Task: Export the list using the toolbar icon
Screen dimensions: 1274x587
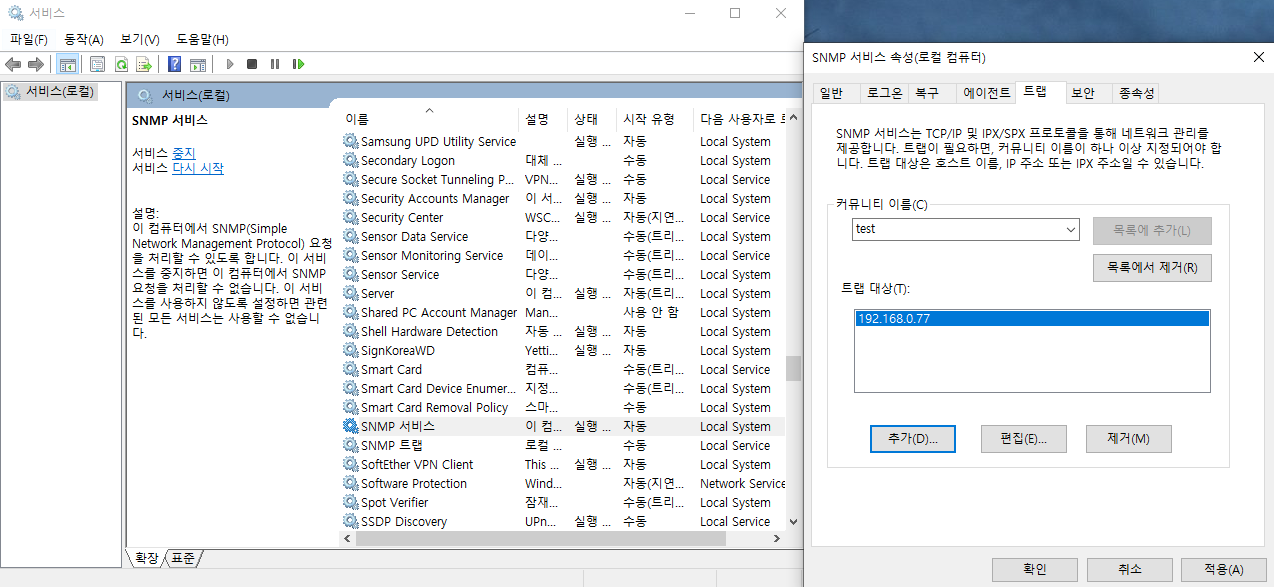Action: point(144,64)
